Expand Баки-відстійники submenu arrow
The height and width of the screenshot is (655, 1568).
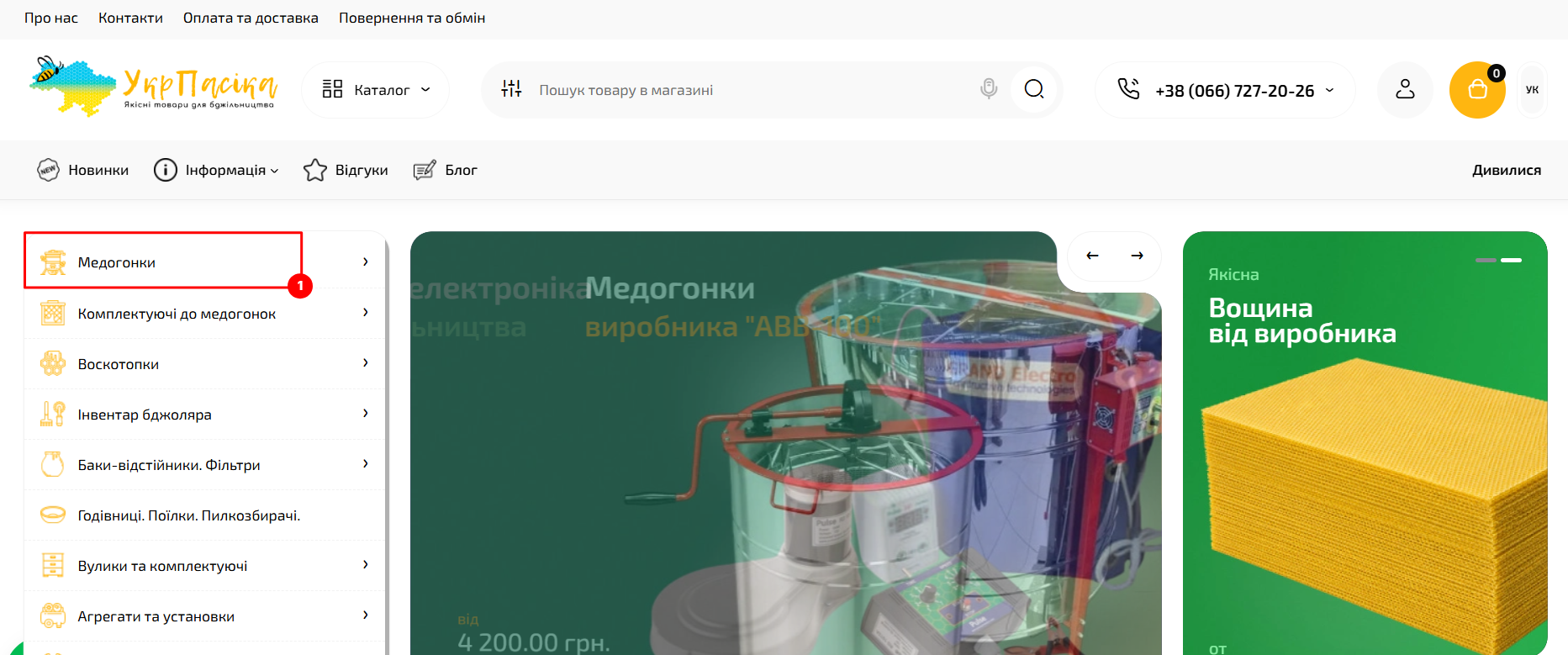coord(365,463)
